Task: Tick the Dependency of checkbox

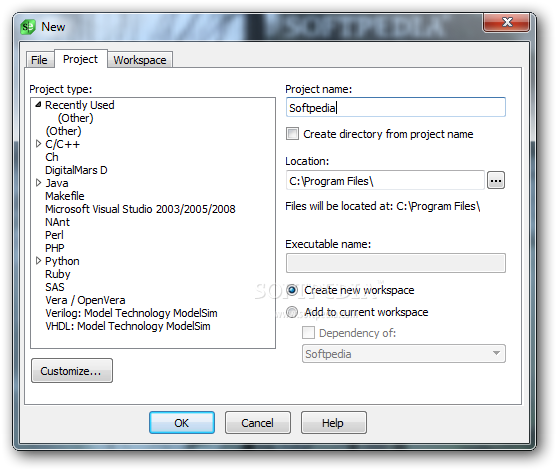Action: (x=308, y=333)
